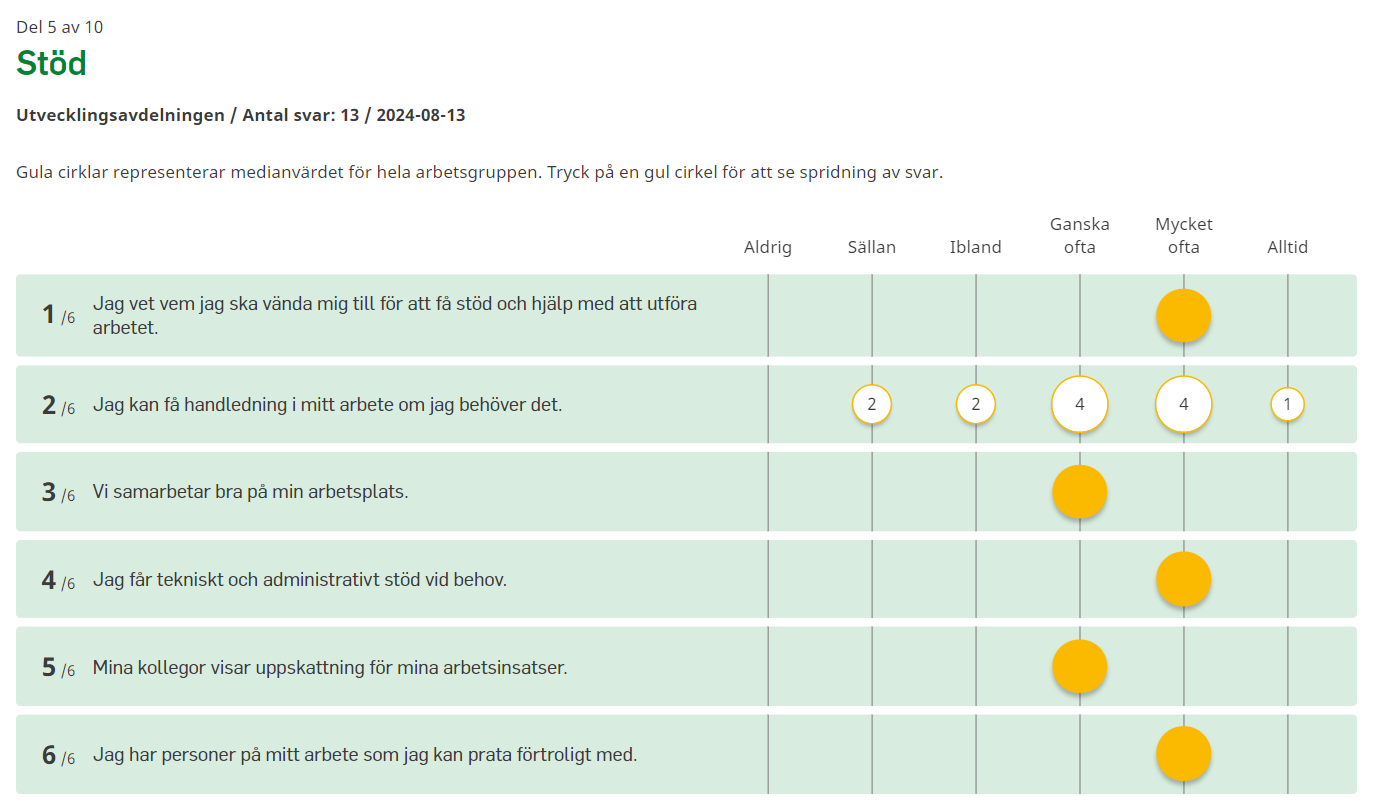Click the small circle with 1 under Alltid

1287,405
